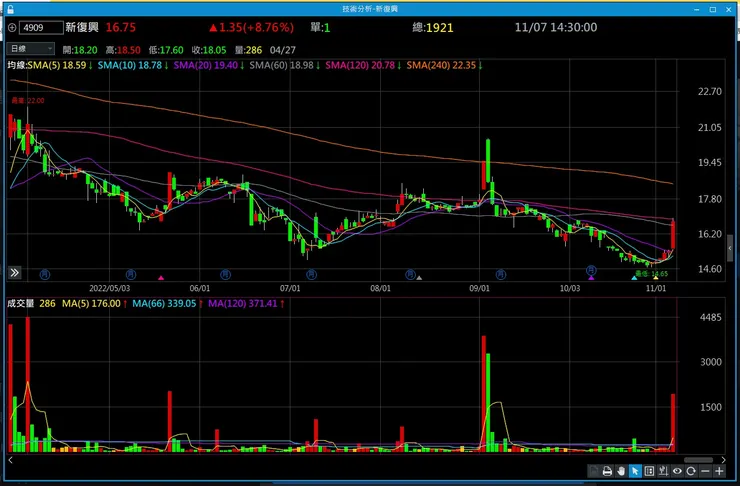Click the monthly marker icon near 08/01
The width and height of the screenshot is (740, 486).
click(x=410, y=274)
